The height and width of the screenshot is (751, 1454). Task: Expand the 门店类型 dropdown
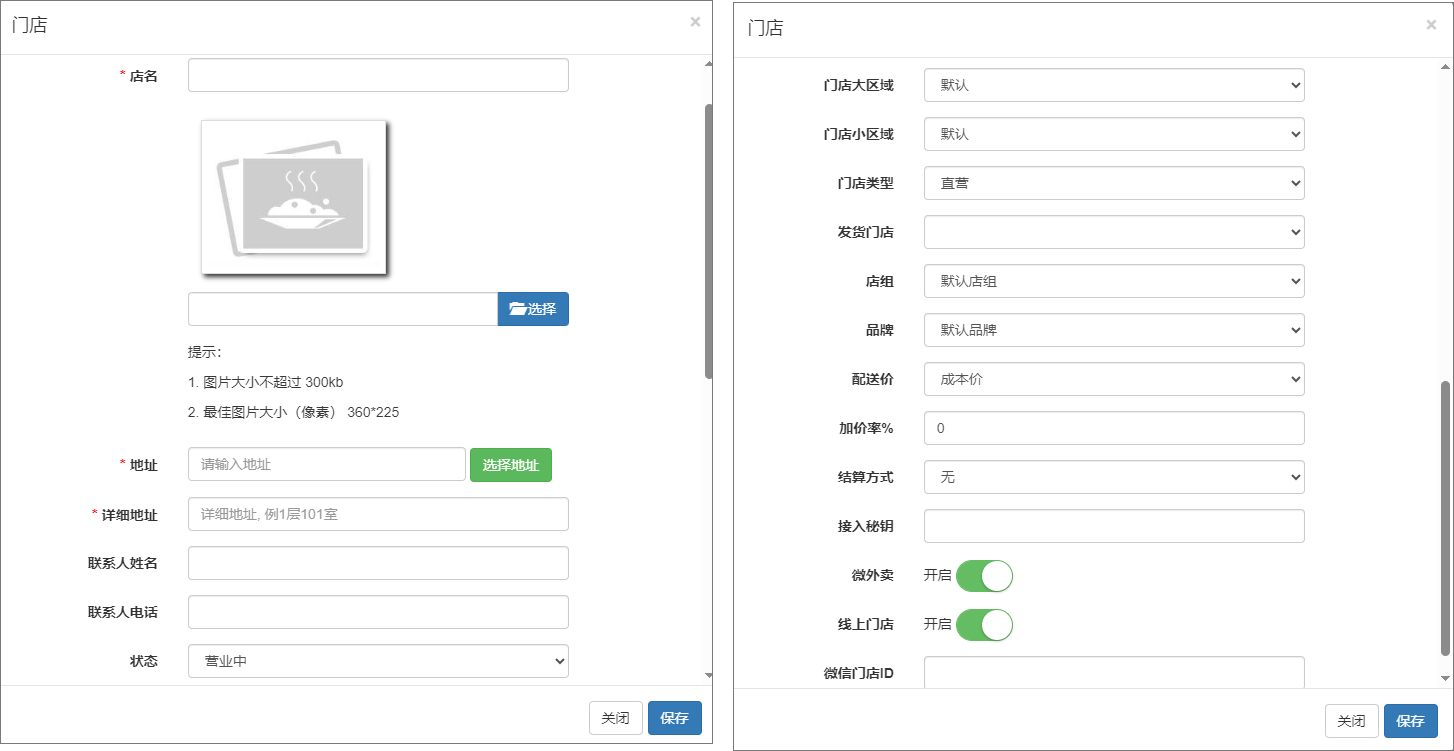(1114, 184)
